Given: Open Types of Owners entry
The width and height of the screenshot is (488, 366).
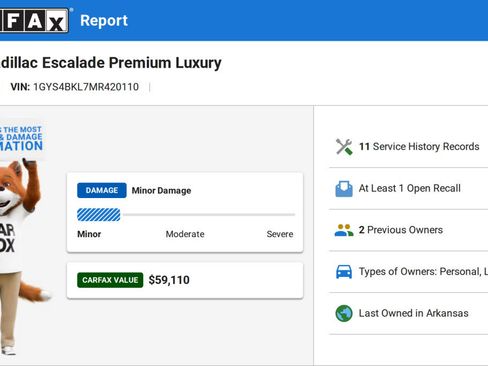Looking at the screenshot, I should 408,272.
